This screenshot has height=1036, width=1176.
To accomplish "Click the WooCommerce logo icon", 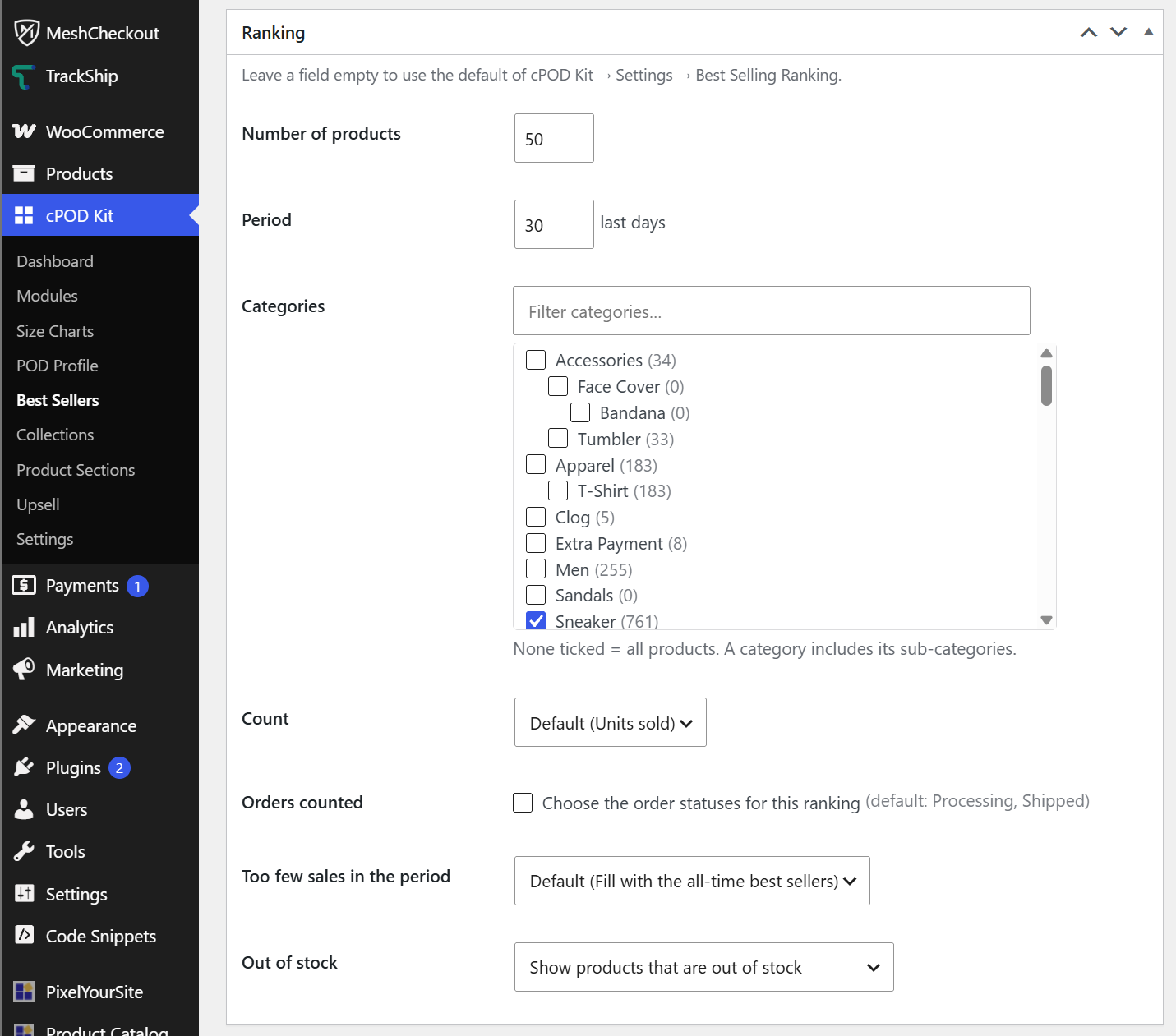I will coord(24,131).
